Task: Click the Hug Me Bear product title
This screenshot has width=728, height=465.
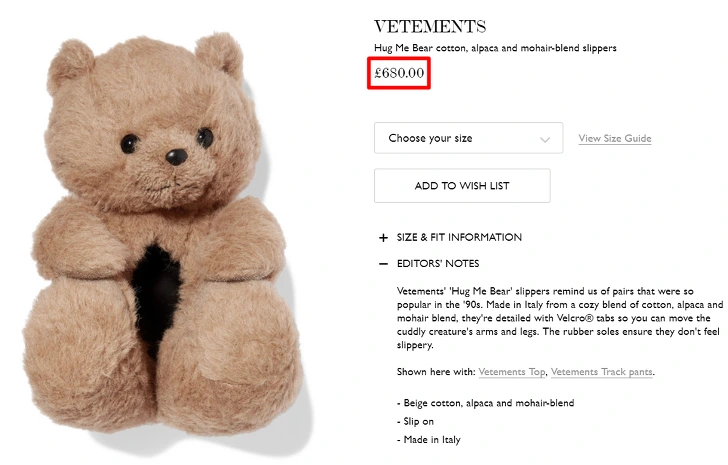Action: (495, 48)
